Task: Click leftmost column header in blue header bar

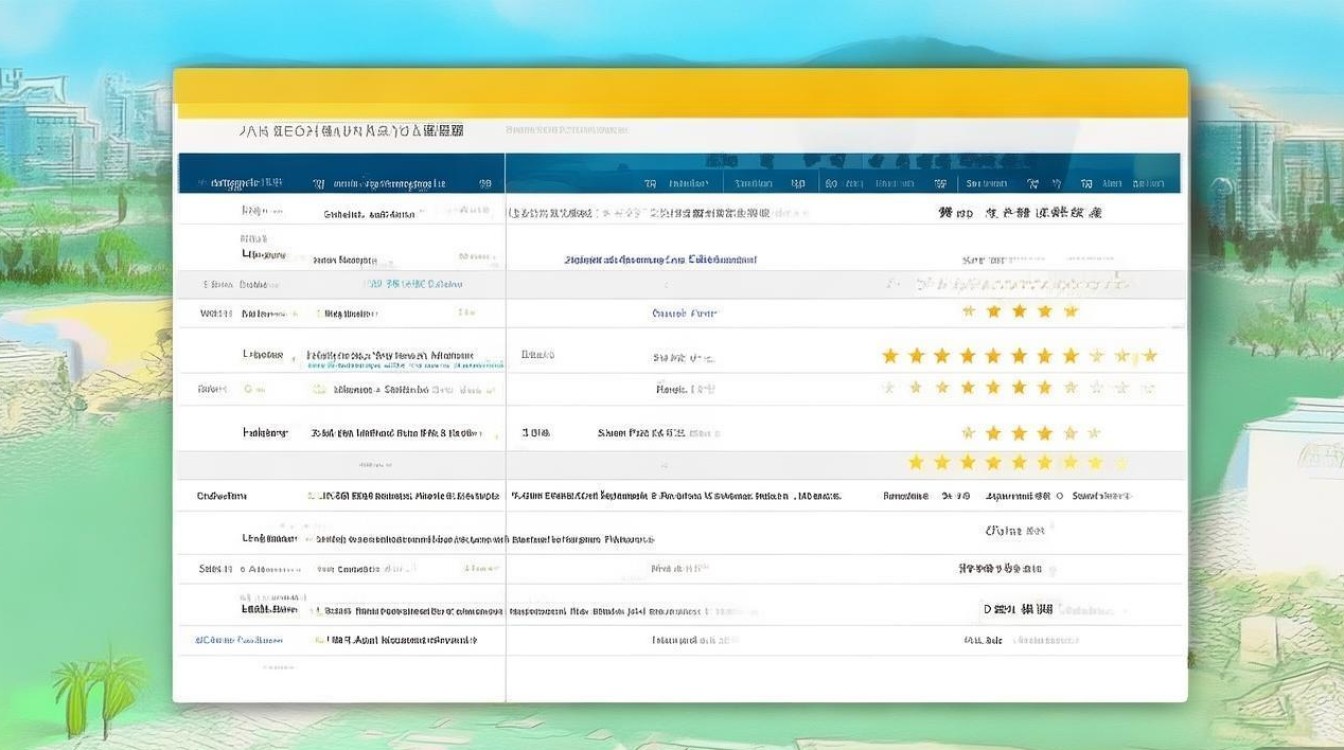Action: coord(240,184)
